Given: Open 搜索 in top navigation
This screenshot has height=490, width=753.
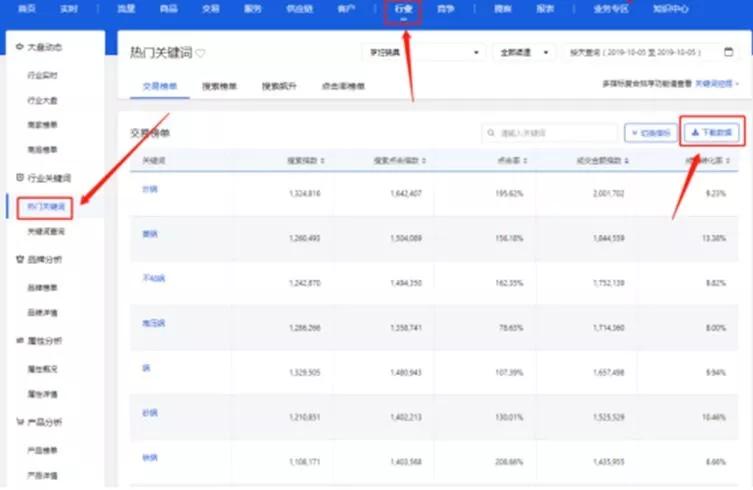Looking at the screenshot, I should click(503, 9).
